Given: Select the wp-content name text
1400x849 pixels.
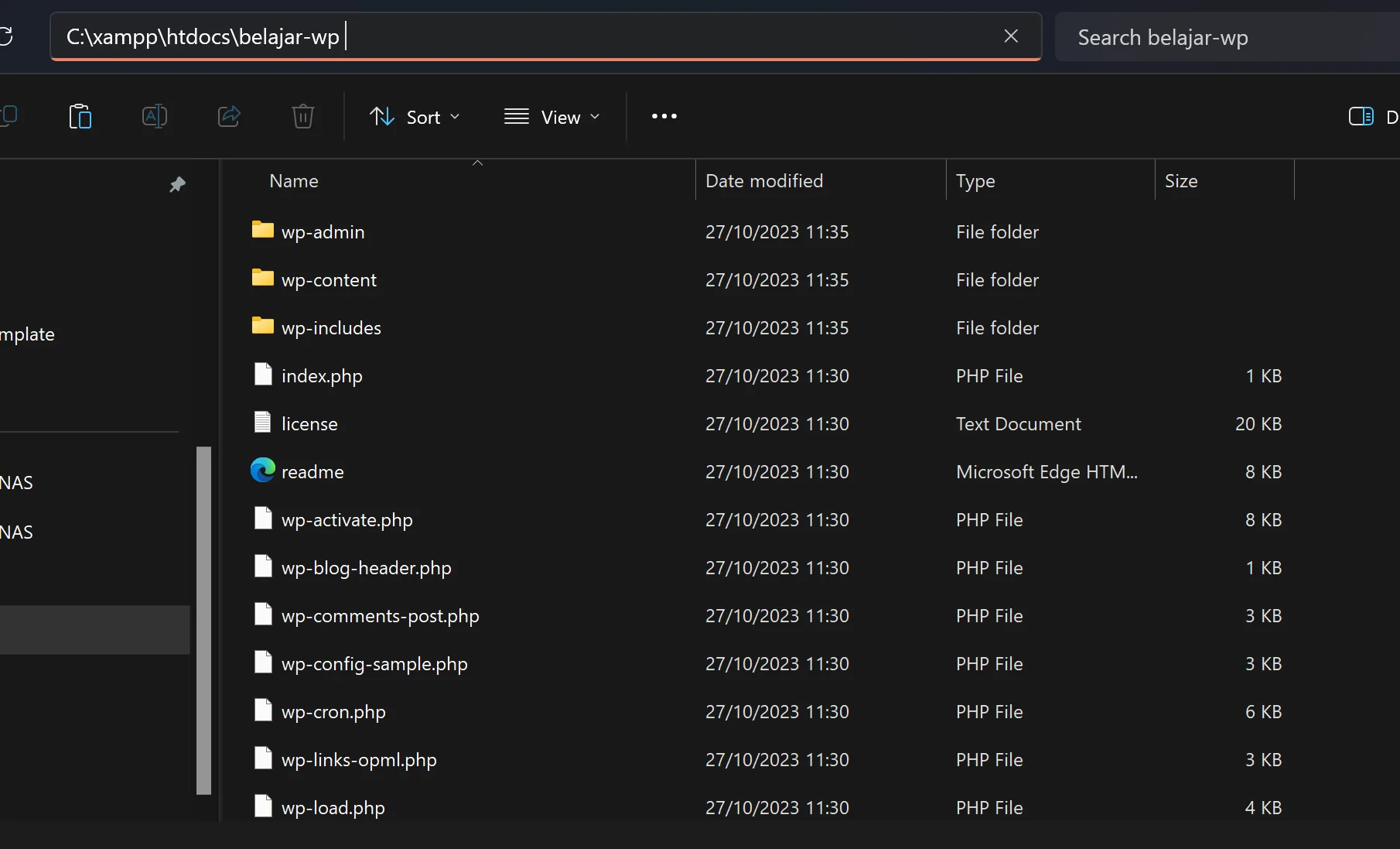Looking at the screenshot, I should point(329,280).
